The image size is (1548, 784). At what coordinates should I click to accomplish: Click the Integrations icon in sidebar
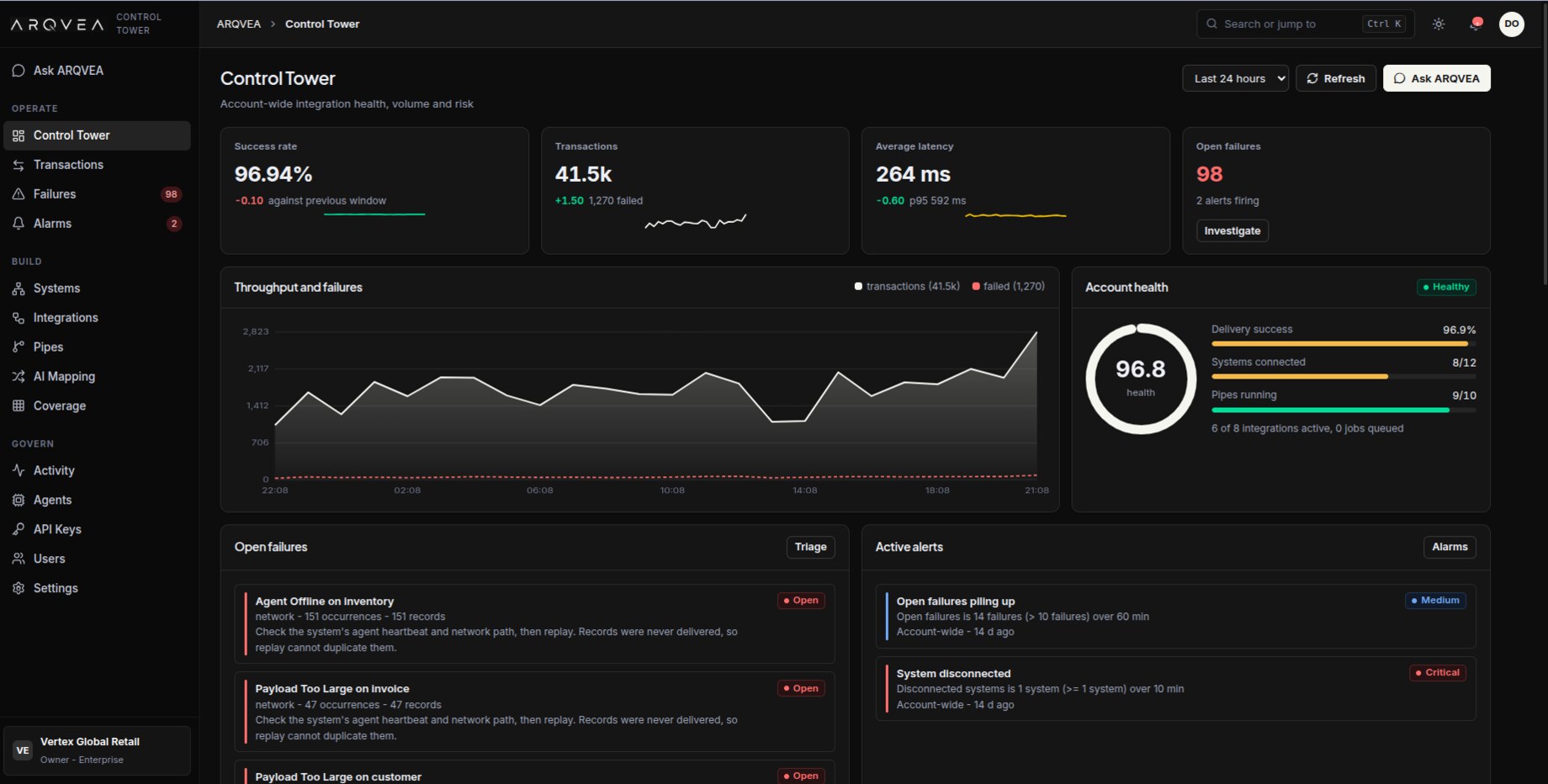19,318
